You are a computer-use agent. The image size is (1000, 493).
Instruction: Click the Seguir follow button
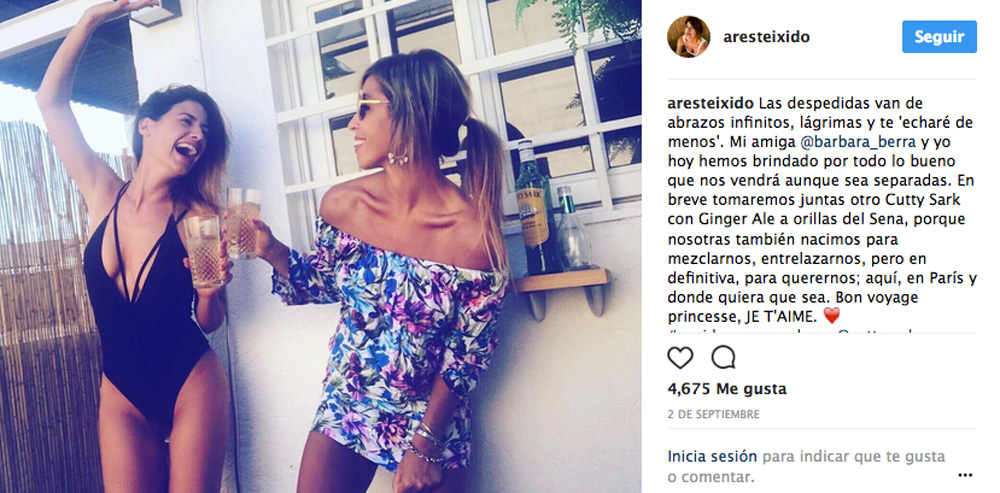pos(939,37)
